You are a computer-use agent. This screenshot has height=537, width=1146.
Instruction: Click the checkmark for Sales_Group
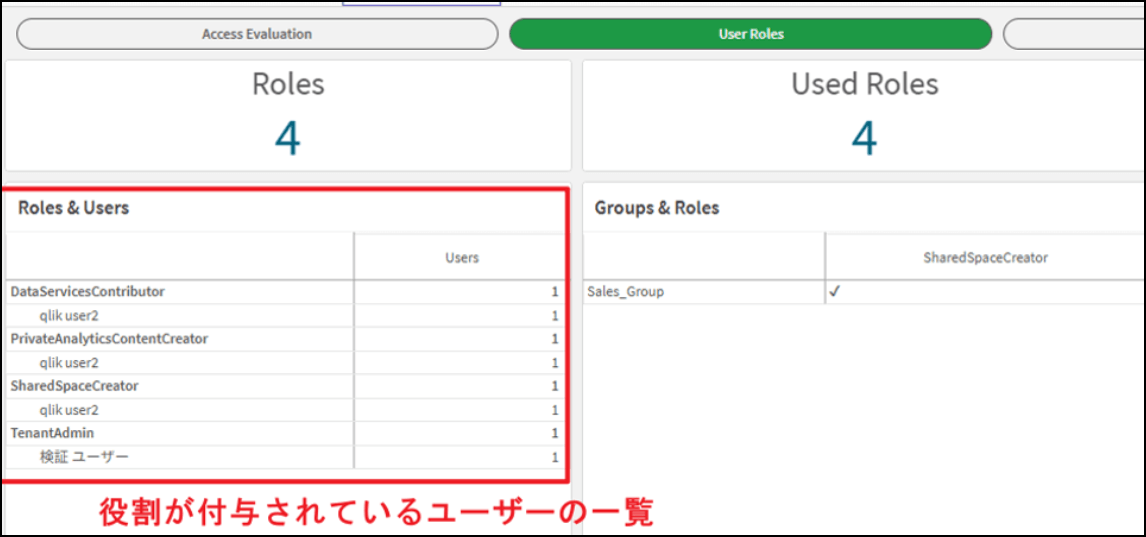[835, 292]
